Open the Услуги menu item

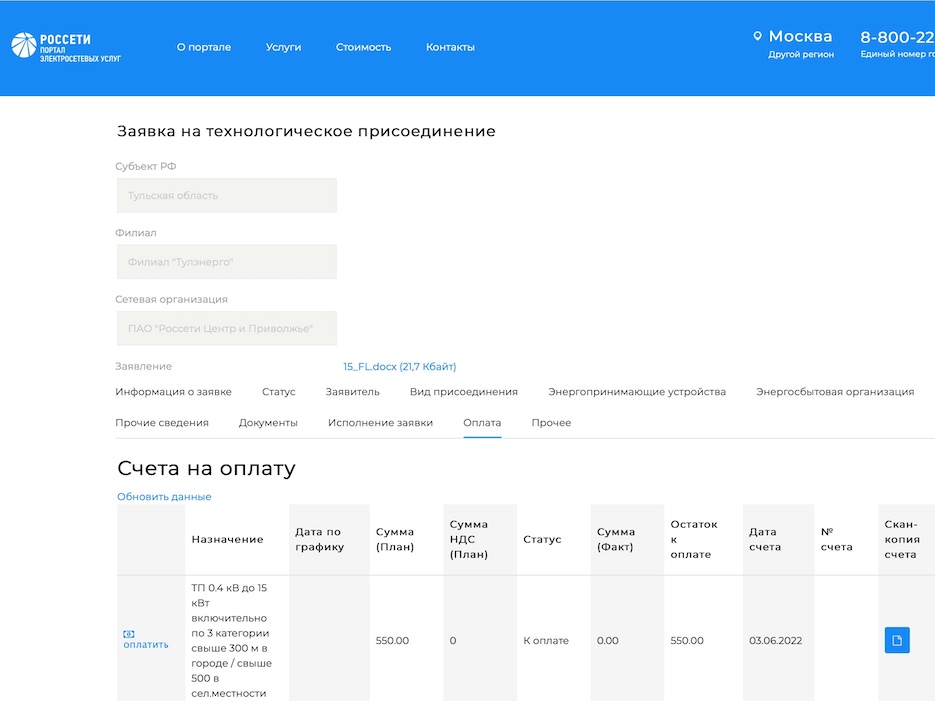pyautogui.click(x=283, y=47)
